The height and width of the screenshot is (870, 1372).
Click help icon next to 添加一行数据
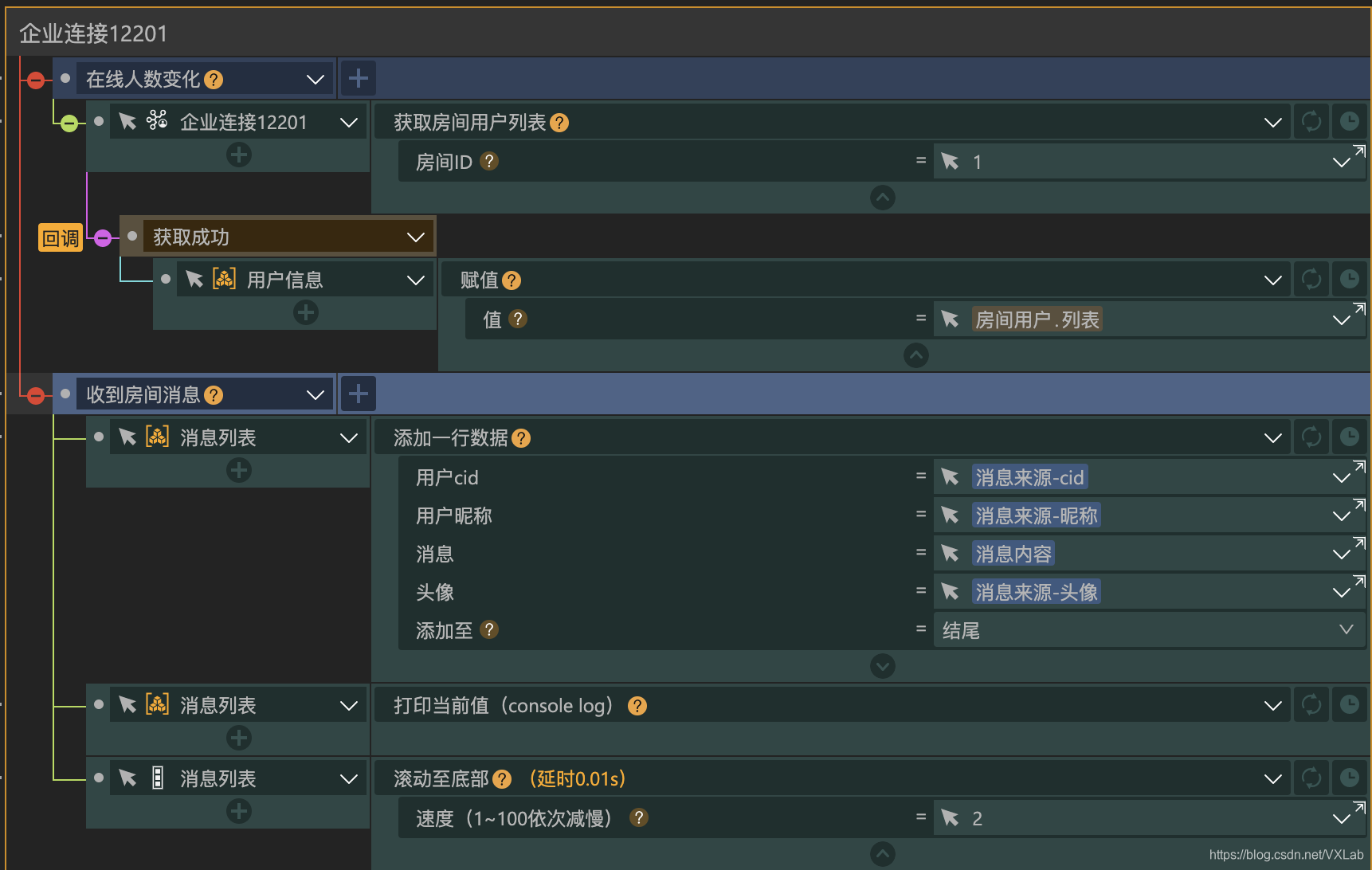521,438
